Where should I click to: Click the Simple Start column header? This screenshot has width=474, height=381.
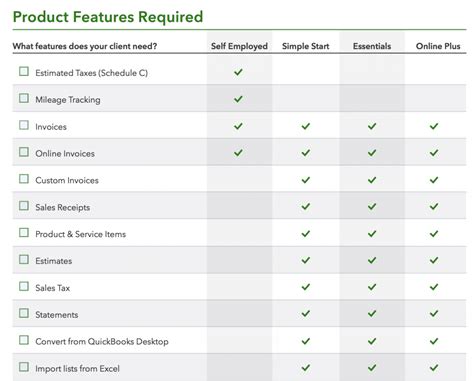click(x=305, y=46)
